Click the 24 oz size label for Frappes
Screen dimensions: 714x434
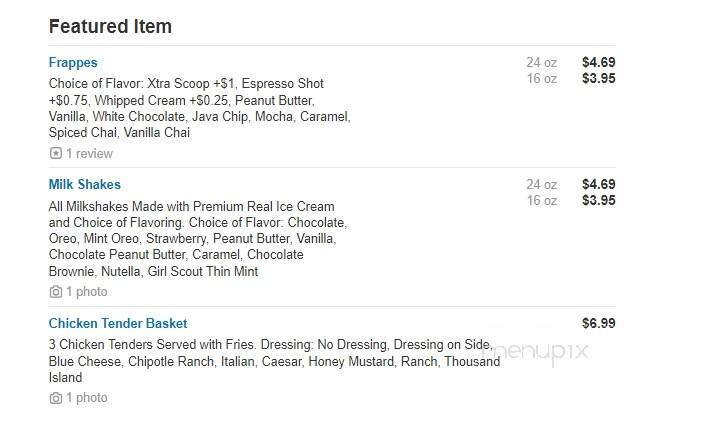pyautogui.click(x=541, y=62)
